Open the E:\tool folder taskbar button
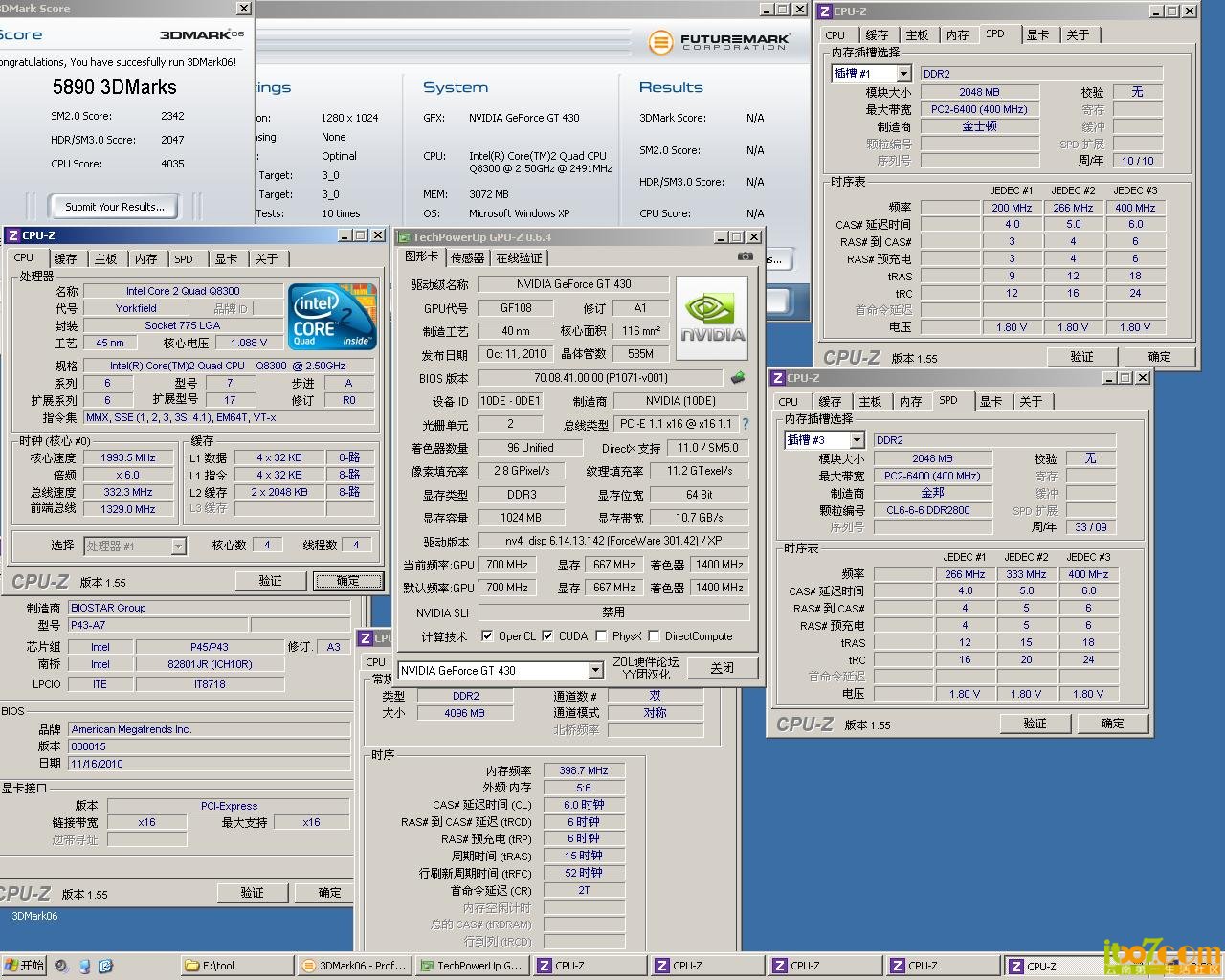 click(237, 966)
